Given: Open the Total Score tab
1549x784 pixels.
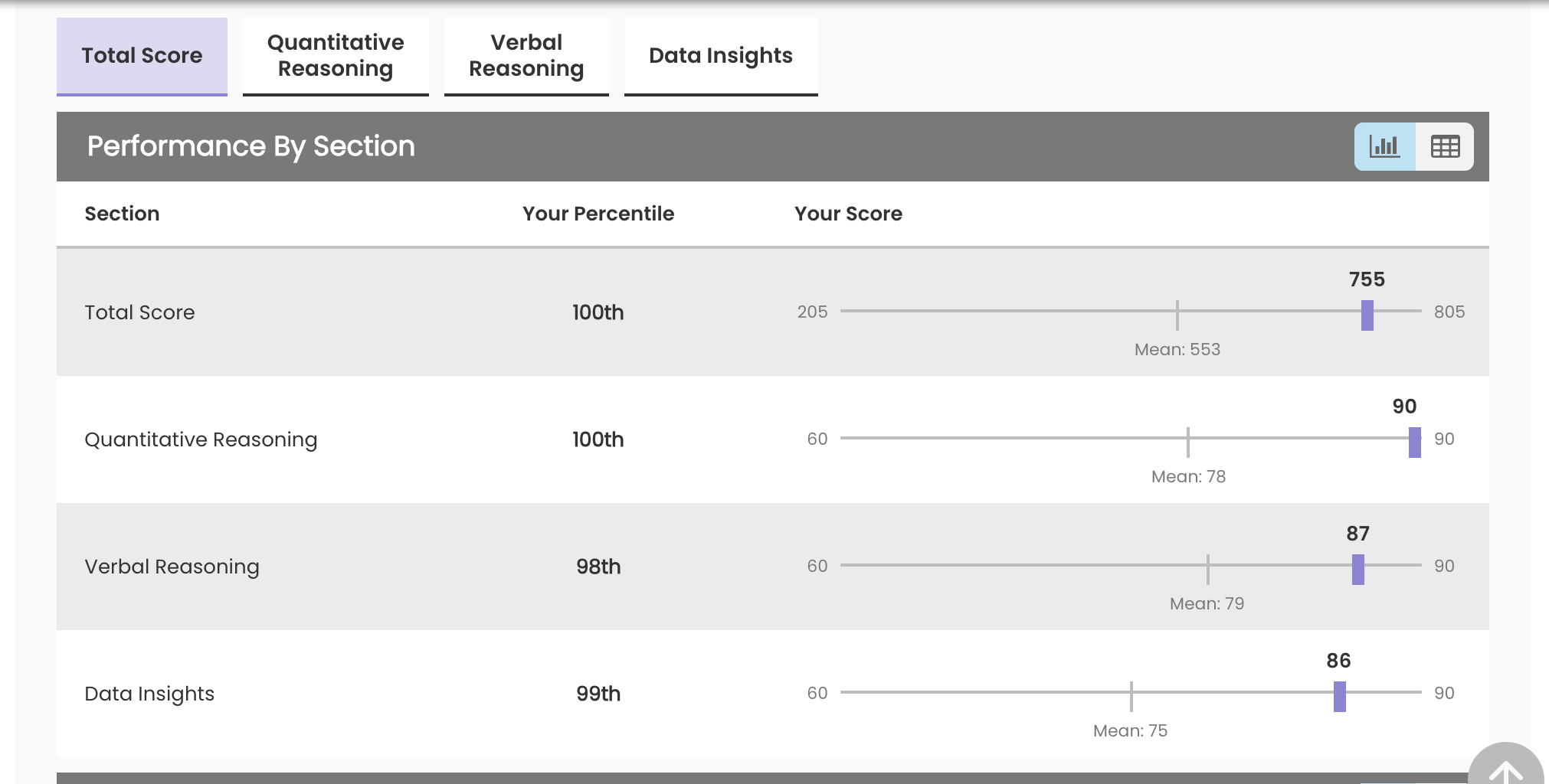Looking at the screenshot, I should pyautogui.click(x=142, y=56).
